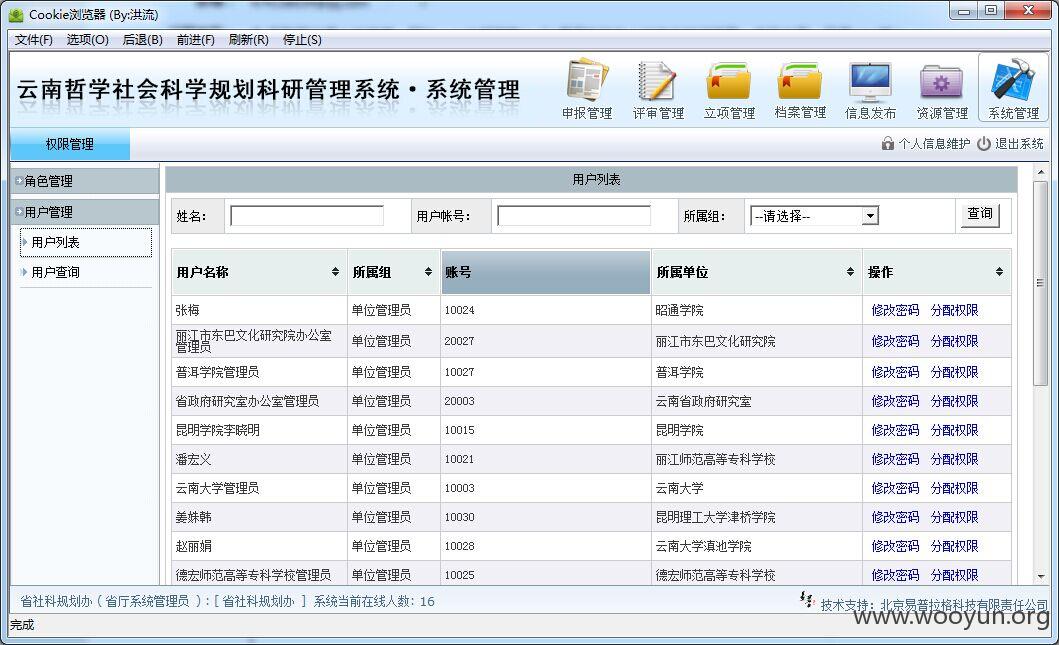1059x645 pixels.
Task: Click 分配权限 for 昆明学院李晓明
Action: (x=954, y=430)
